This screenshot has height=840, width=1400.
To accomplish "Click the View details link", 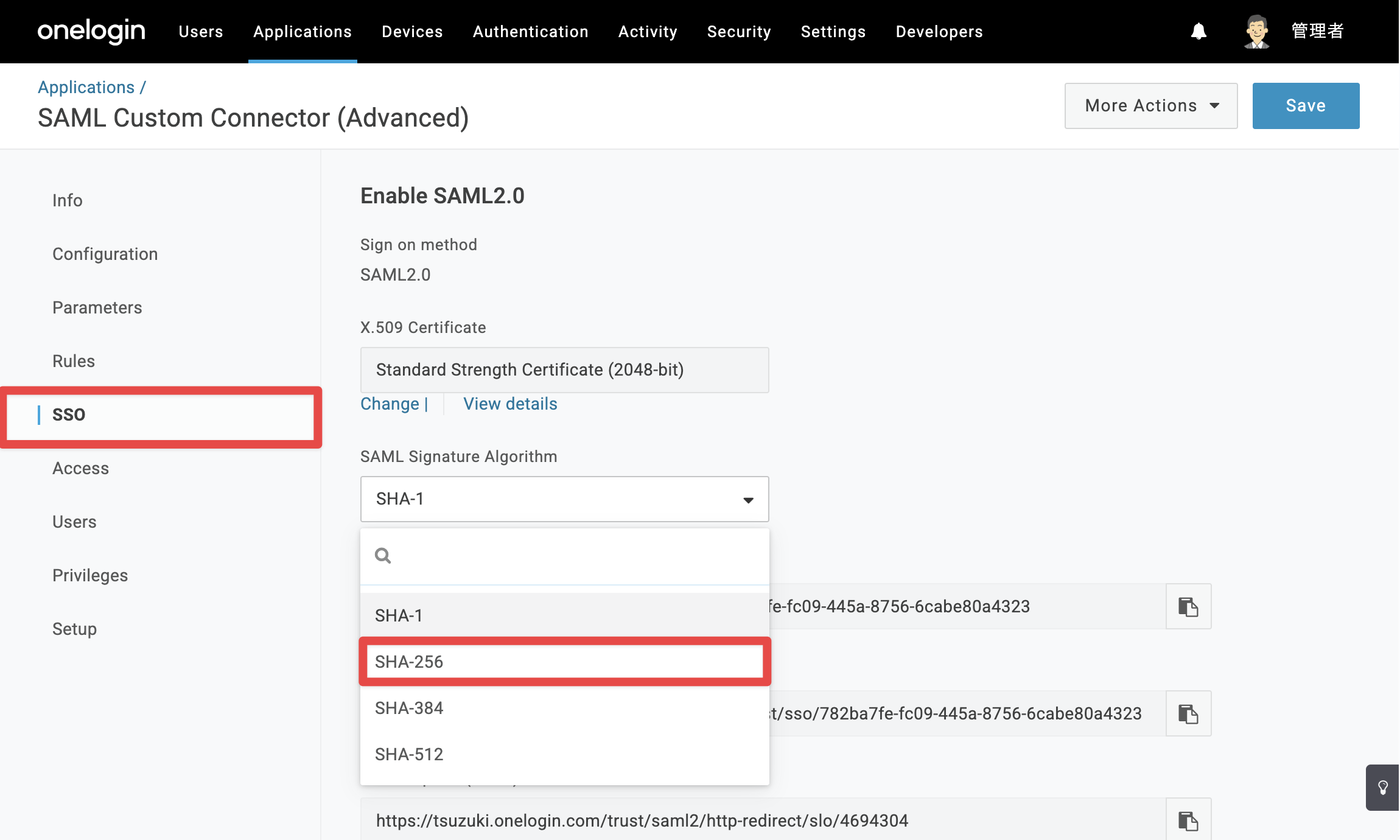I will [x=510, y=404].
